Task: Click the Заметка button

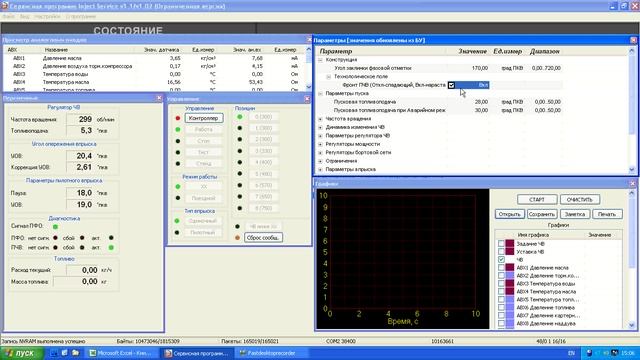Action: (x=575, y=214)
